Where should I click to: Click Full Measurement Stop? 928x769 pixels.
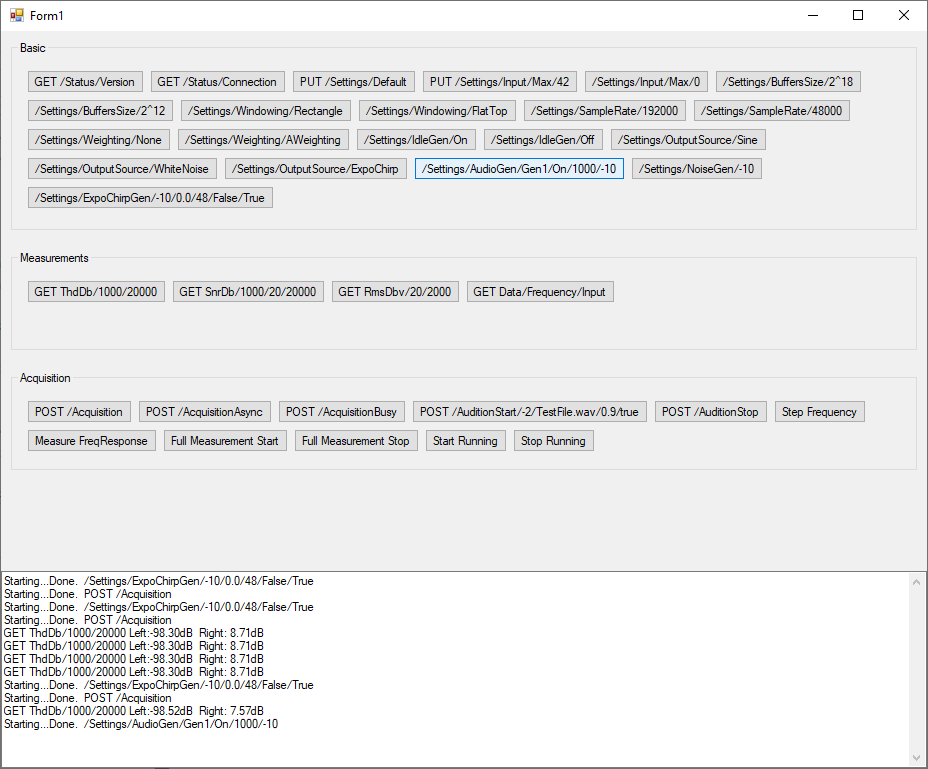pyautogui.click(x=356, y=440)
